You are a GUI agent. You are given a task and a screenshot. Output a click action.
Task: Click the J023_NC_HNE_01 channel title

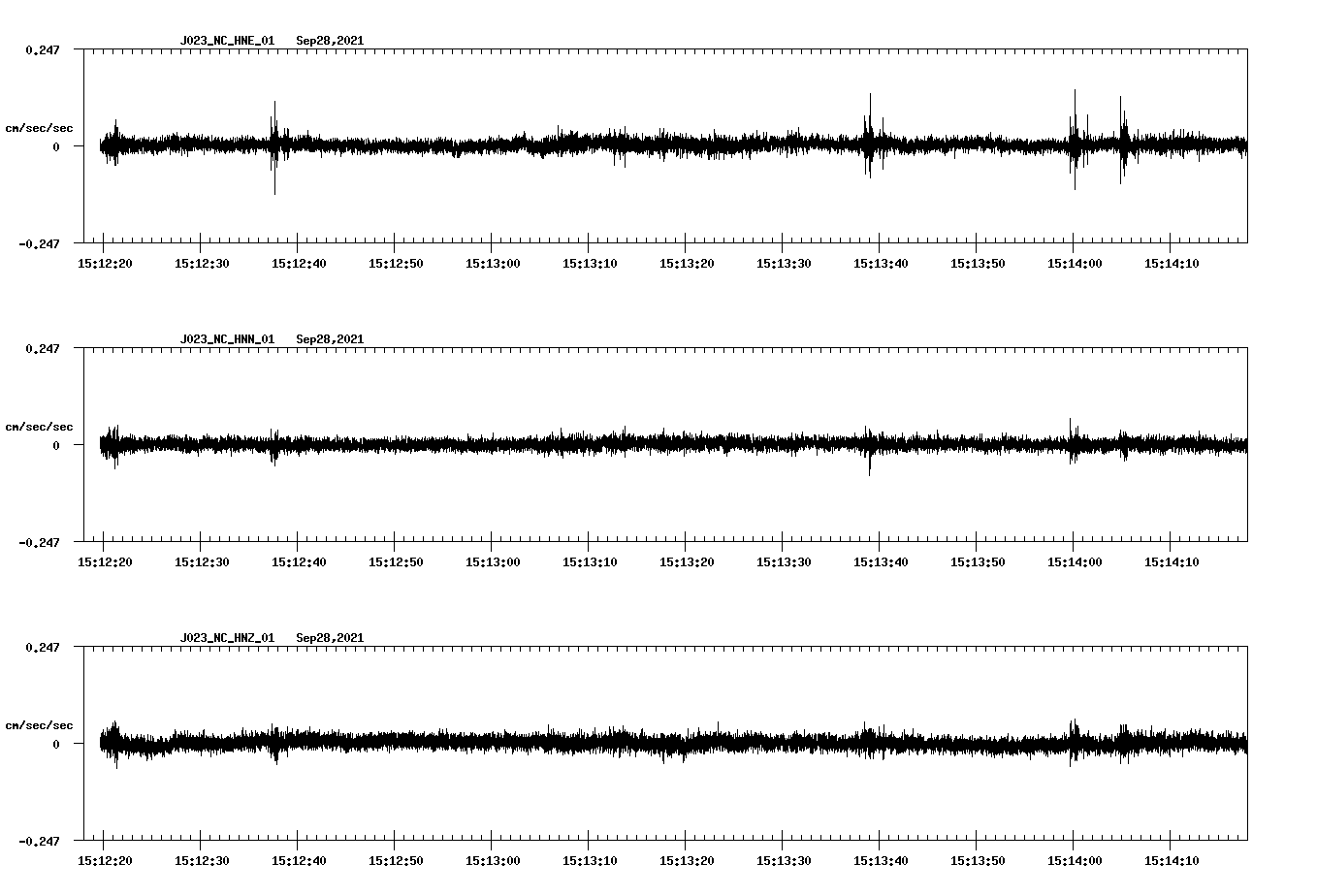[227, 41]
